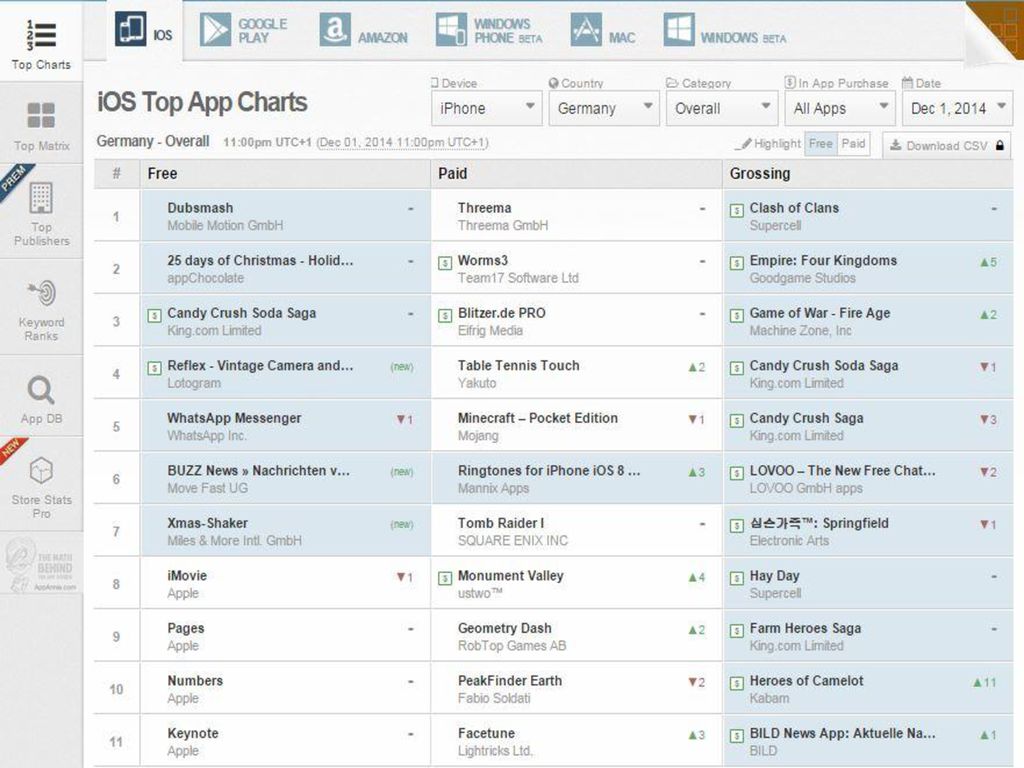
Task: Click the timestamp Dec 01, 2014 11:00pm UTC+1
Action: (402, 142)
